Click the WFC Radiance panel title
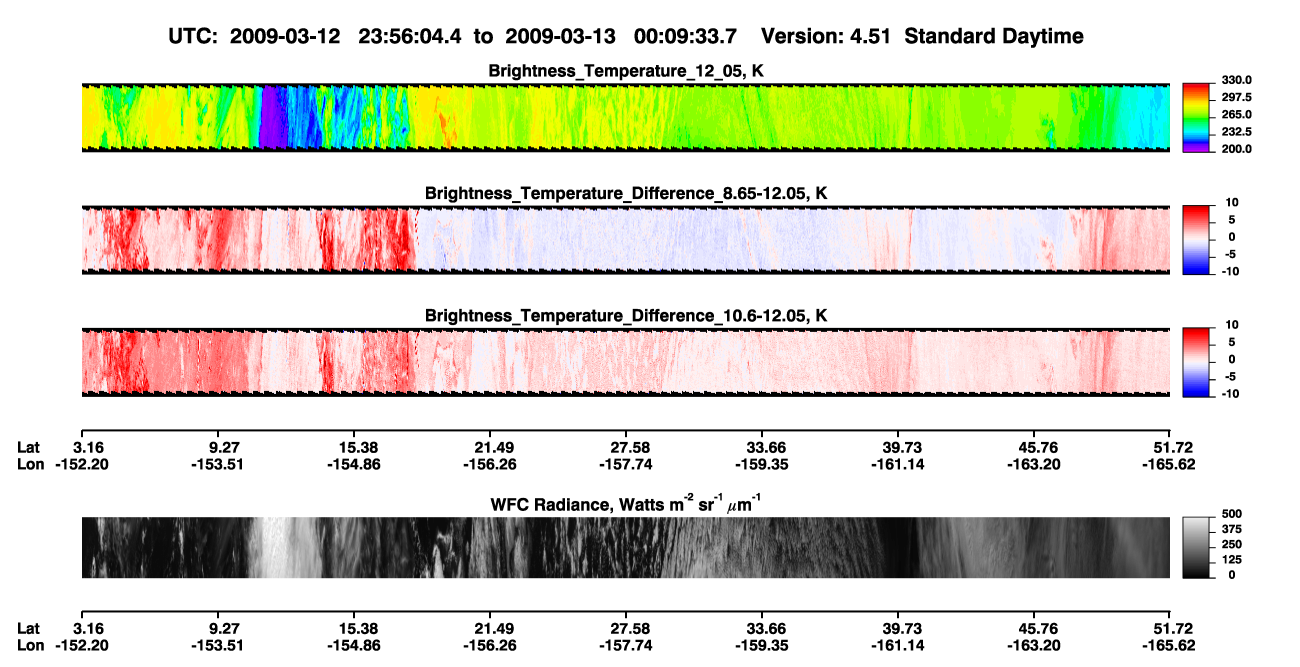 point(626,503)
